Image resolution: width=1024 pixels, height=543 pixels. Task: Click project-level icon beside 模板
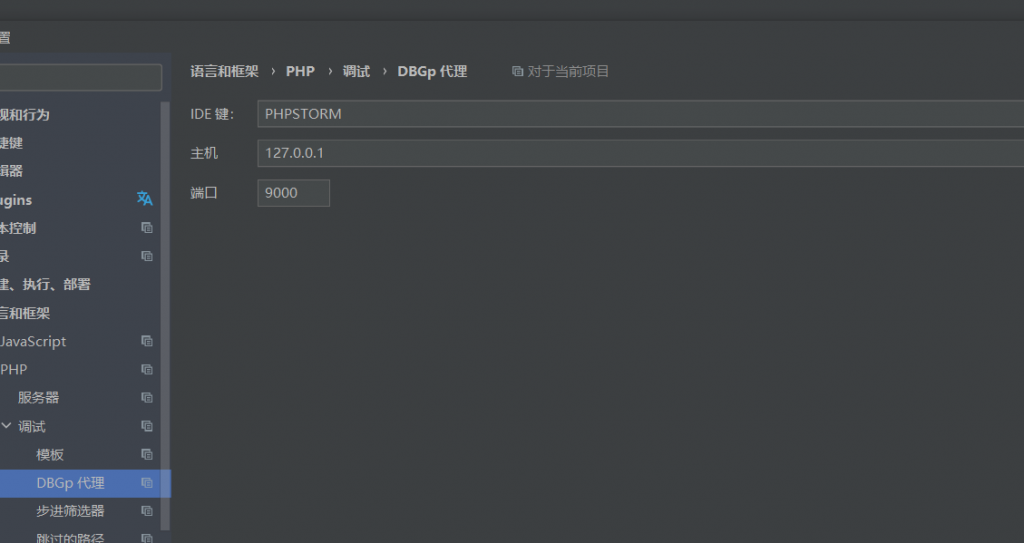[x=147, y=454]
